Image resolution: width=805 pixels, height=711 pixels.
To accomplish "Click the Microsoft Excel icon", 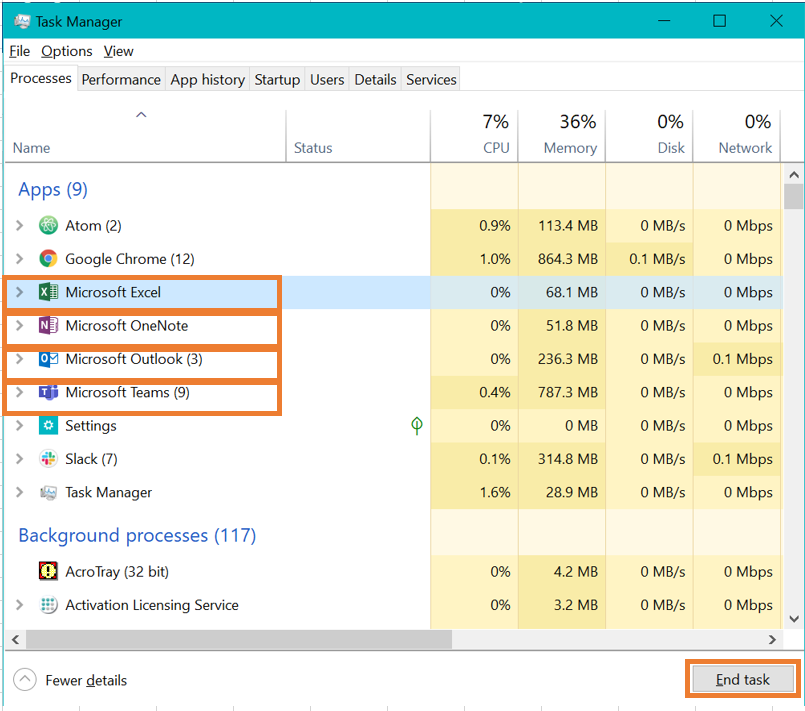I will [48, 292].
